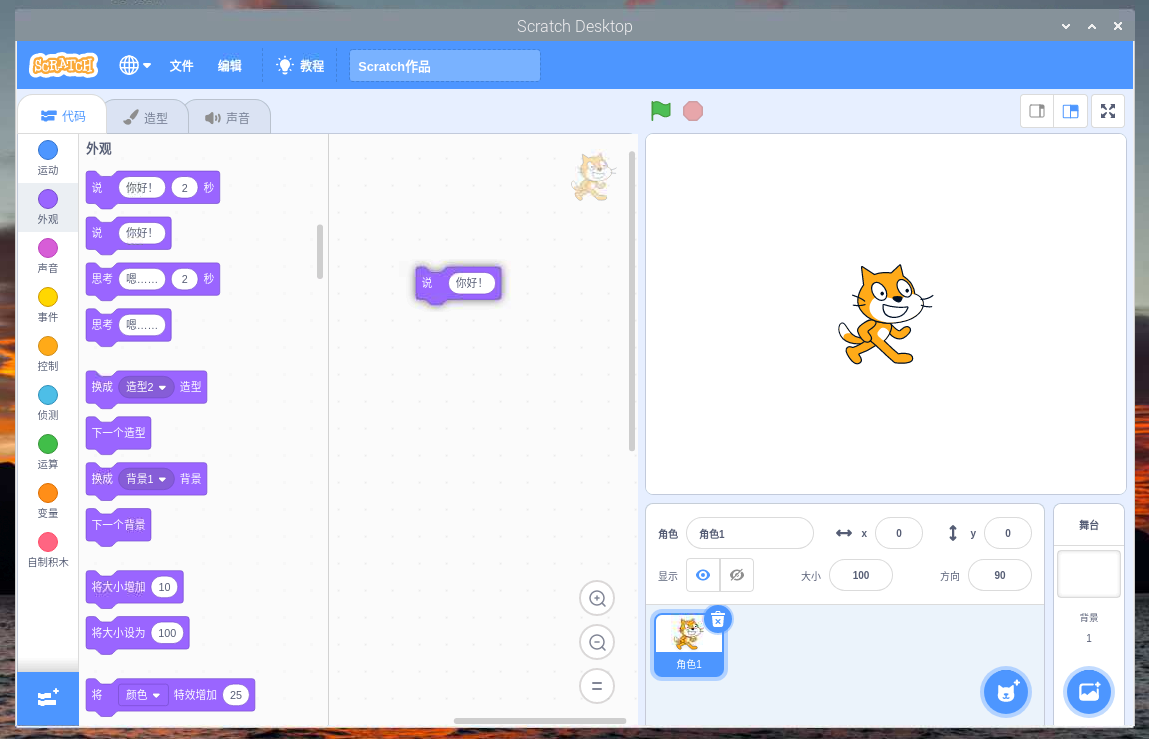1149x739 pixels.
Task: Click the add extension button
Action: [48, 699]
